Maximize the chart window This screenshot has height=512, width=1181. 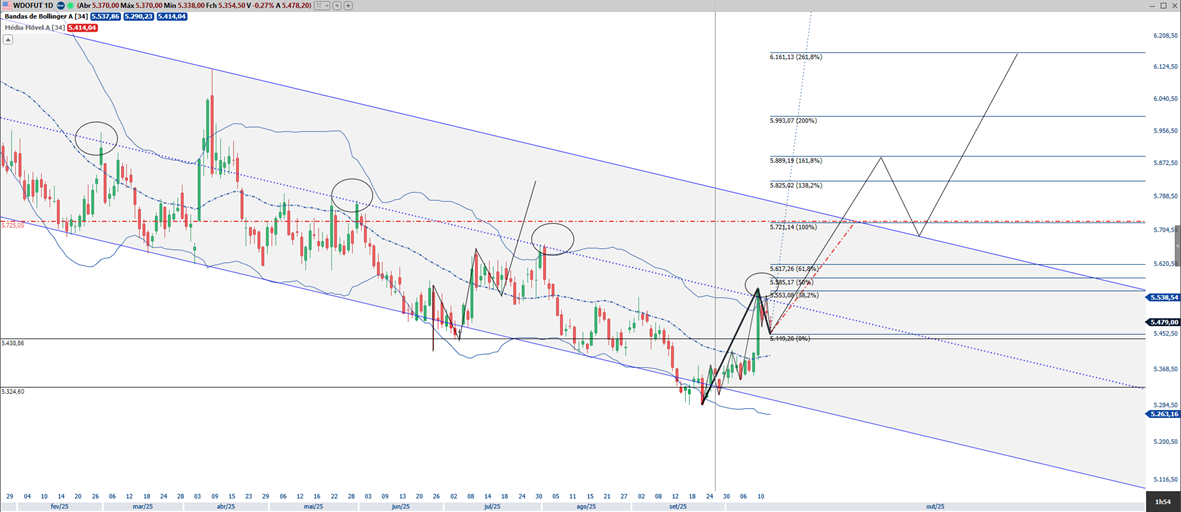click(x=1161, y=5)
